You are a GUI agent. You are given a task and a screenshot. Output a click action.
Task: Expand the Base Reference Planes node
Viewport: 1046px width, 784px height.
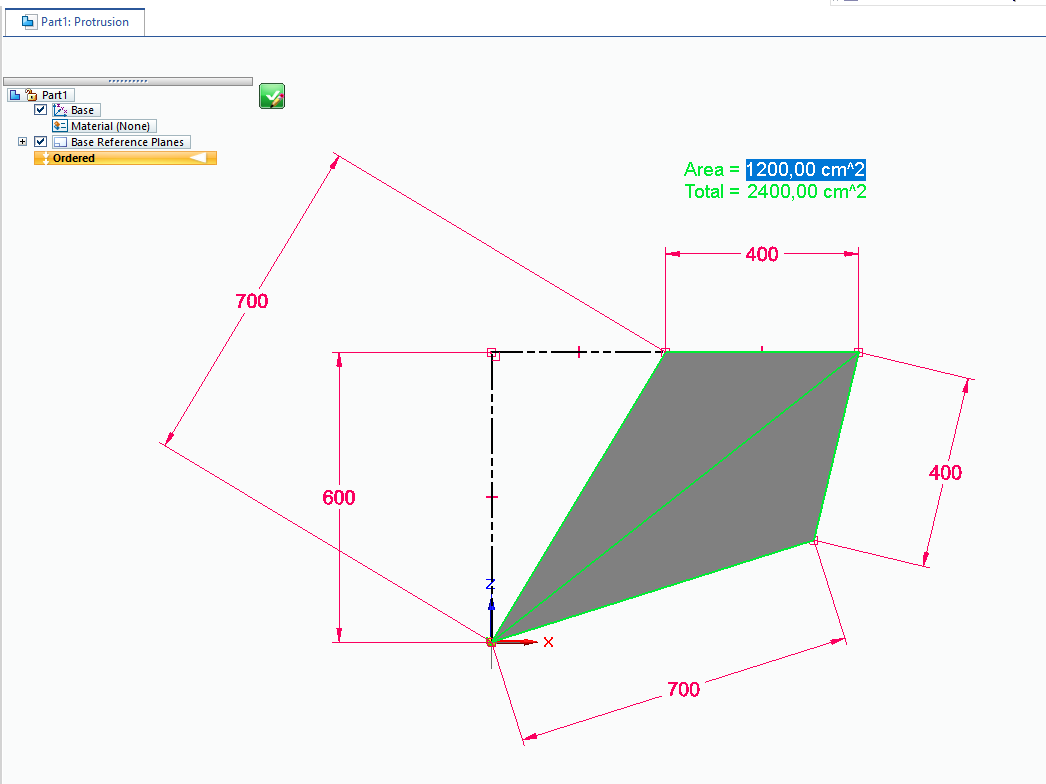(22, 142)
